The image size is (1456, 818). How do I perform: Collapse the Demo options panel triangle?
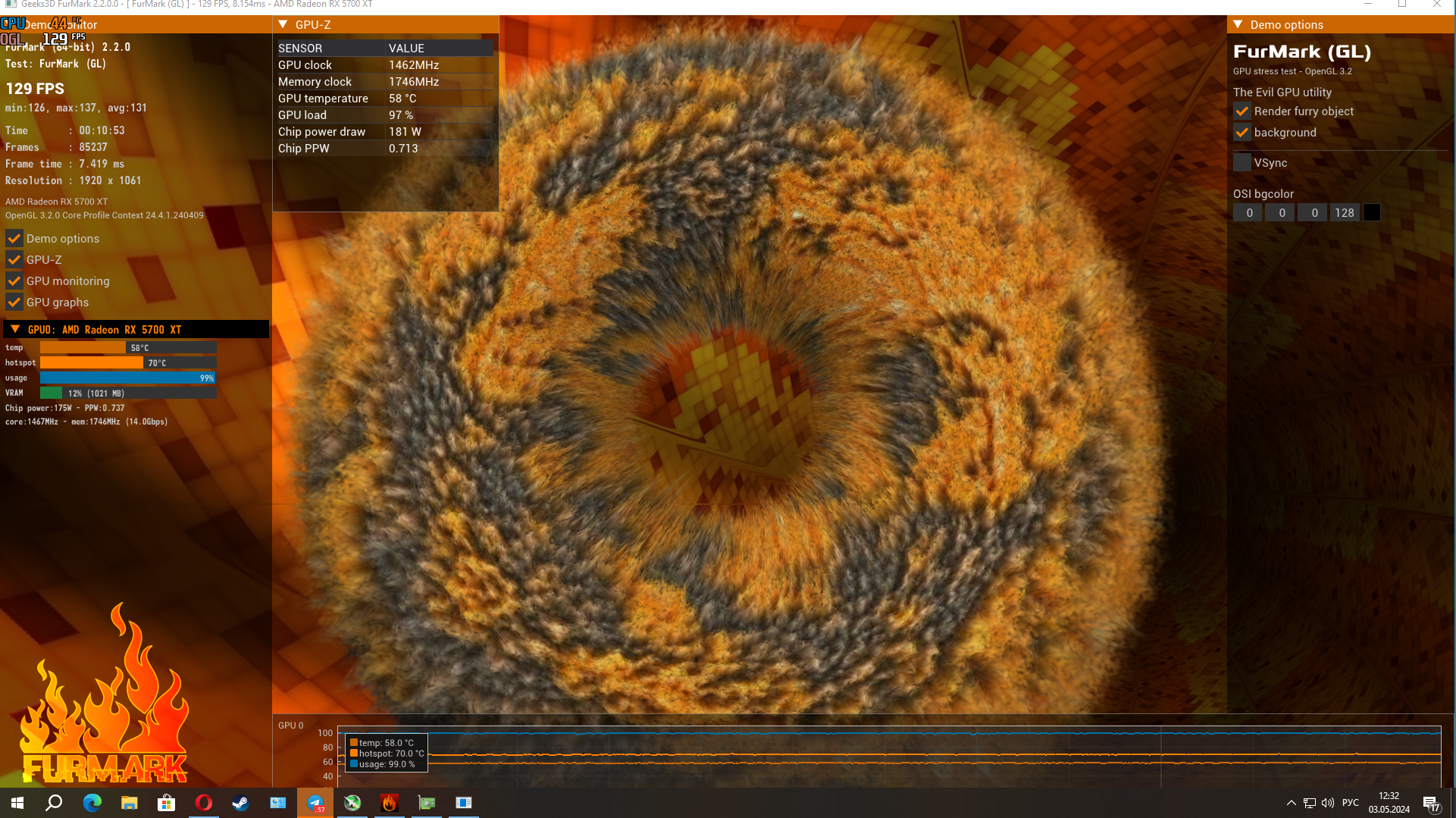click(x=1238, y=24)
